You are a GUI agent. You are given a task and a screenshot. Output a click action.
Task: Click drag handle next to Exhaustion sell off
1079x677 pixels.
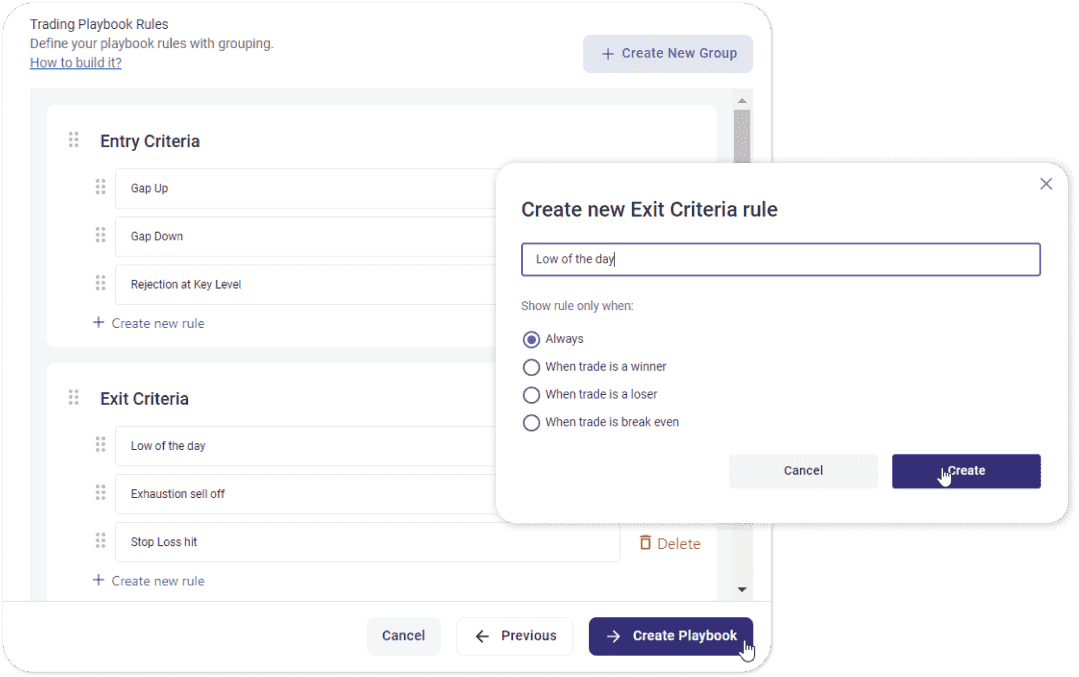pyautogui.click(x=100, y=493)
